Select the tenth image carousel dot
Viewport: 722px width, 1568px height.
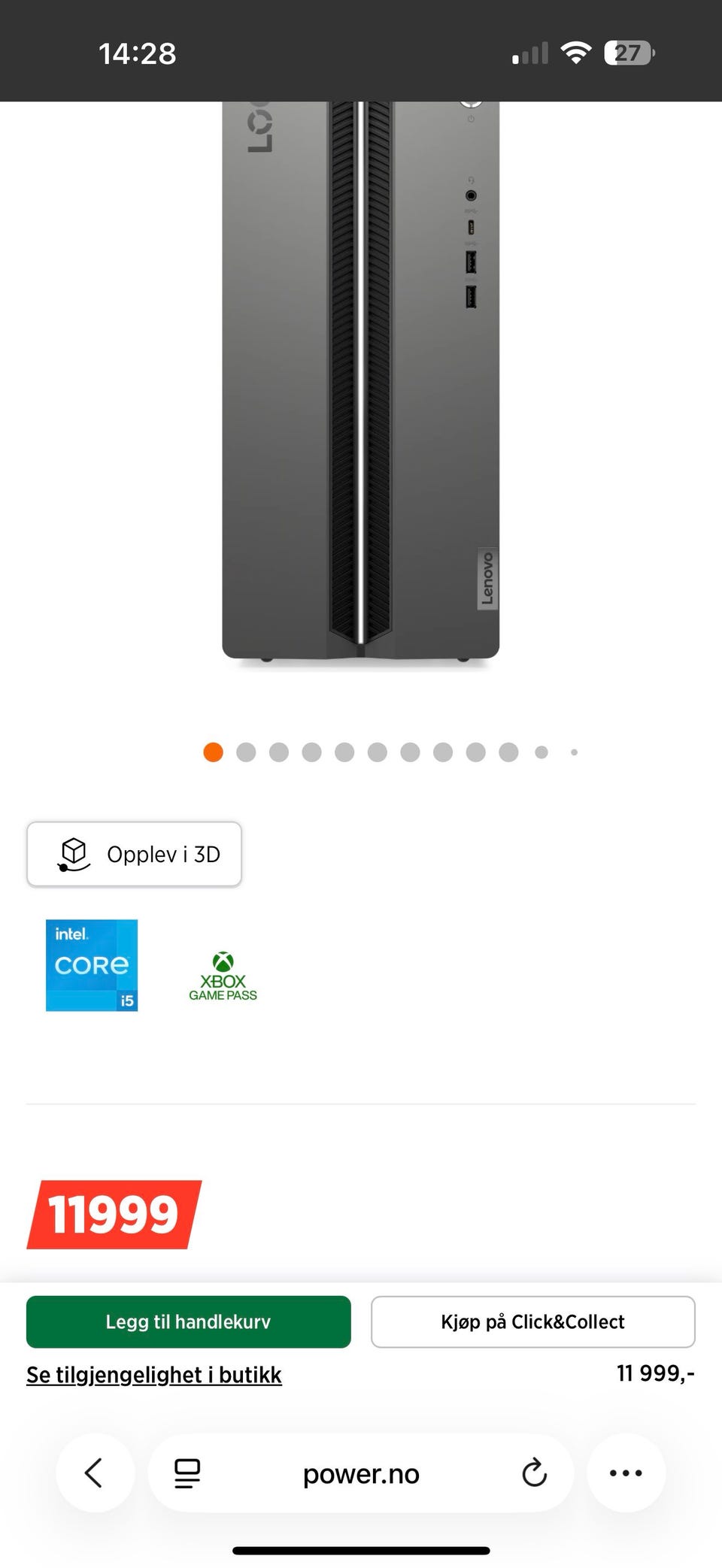tap(508, 752)
